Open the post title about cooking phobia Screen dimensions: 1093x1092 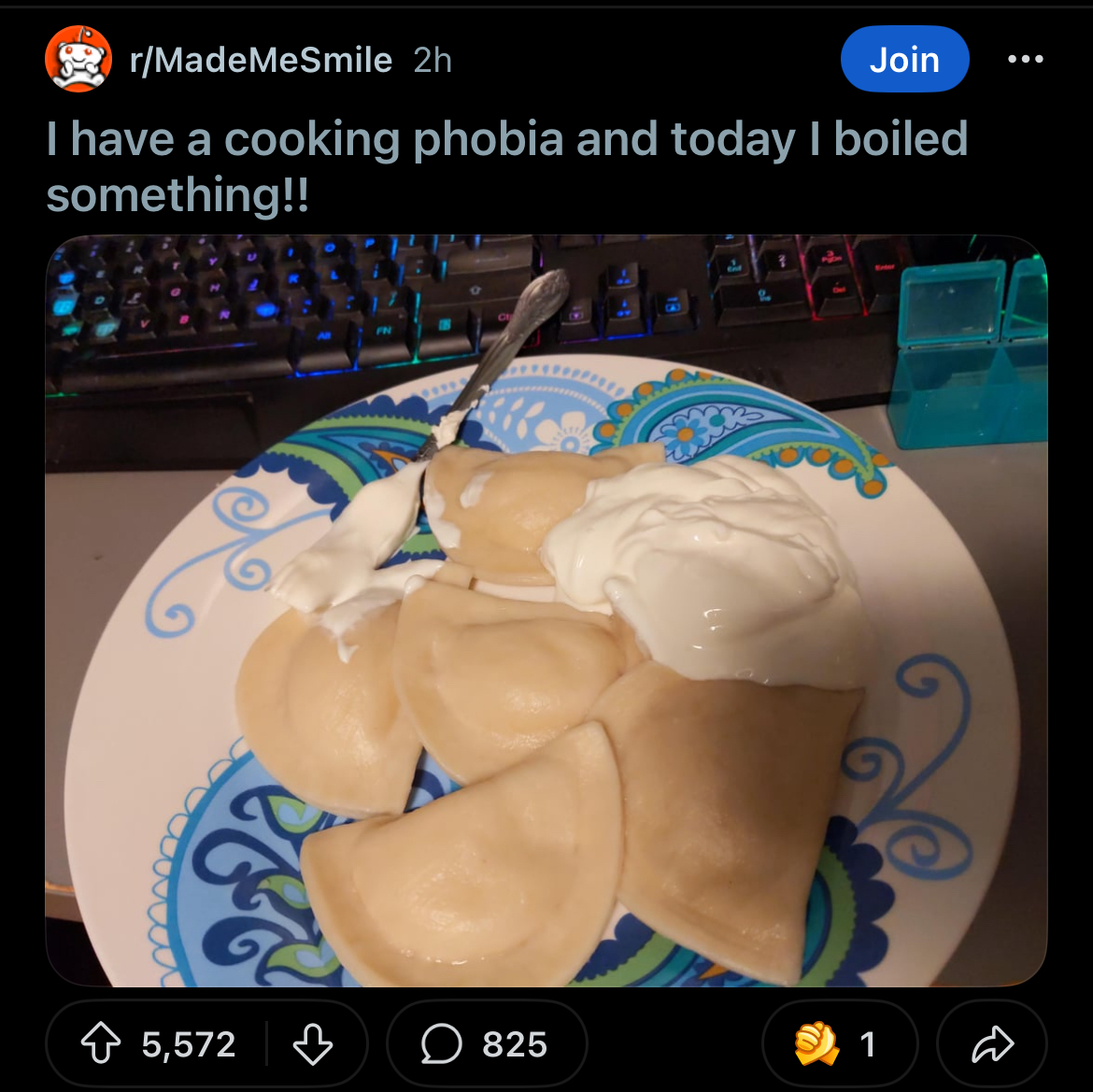click(x=506, y=166)
